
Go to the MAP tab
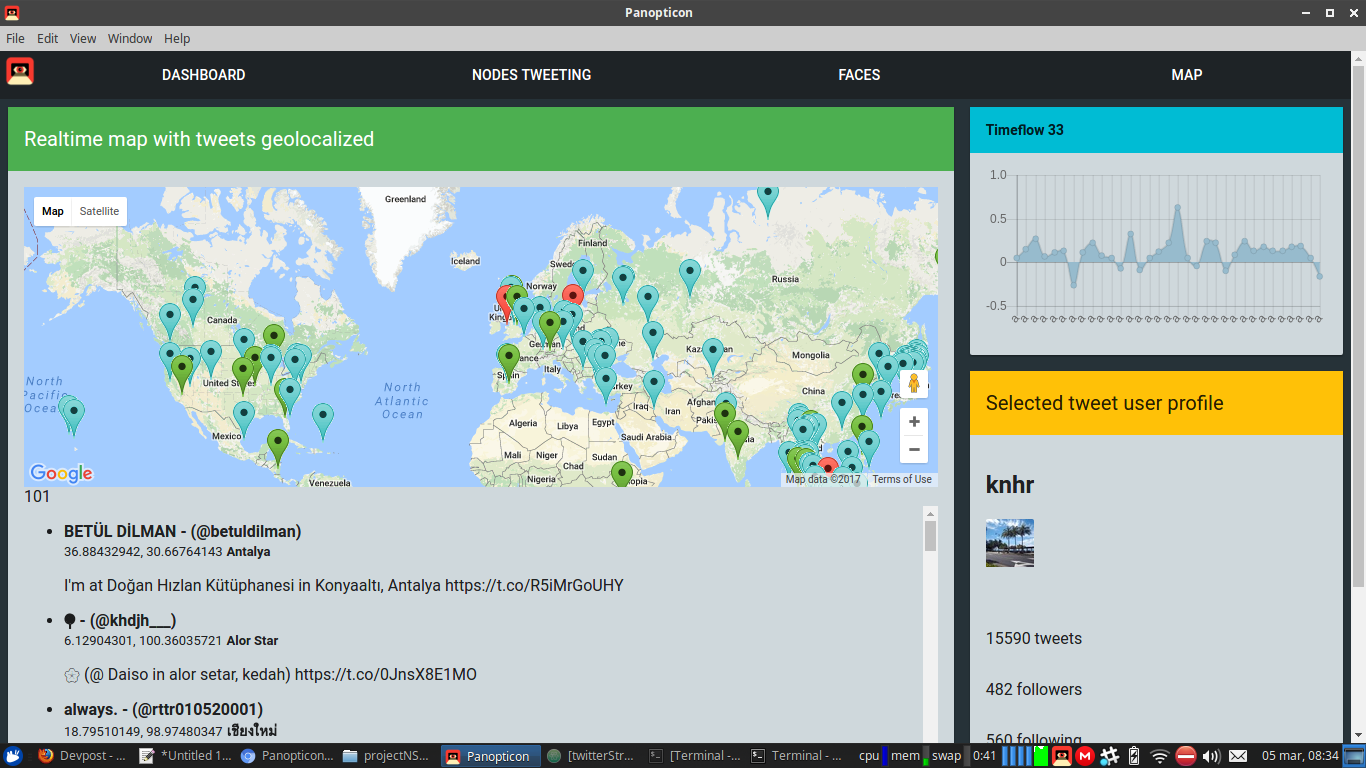pyautogui.click(x=1187, y=75)
